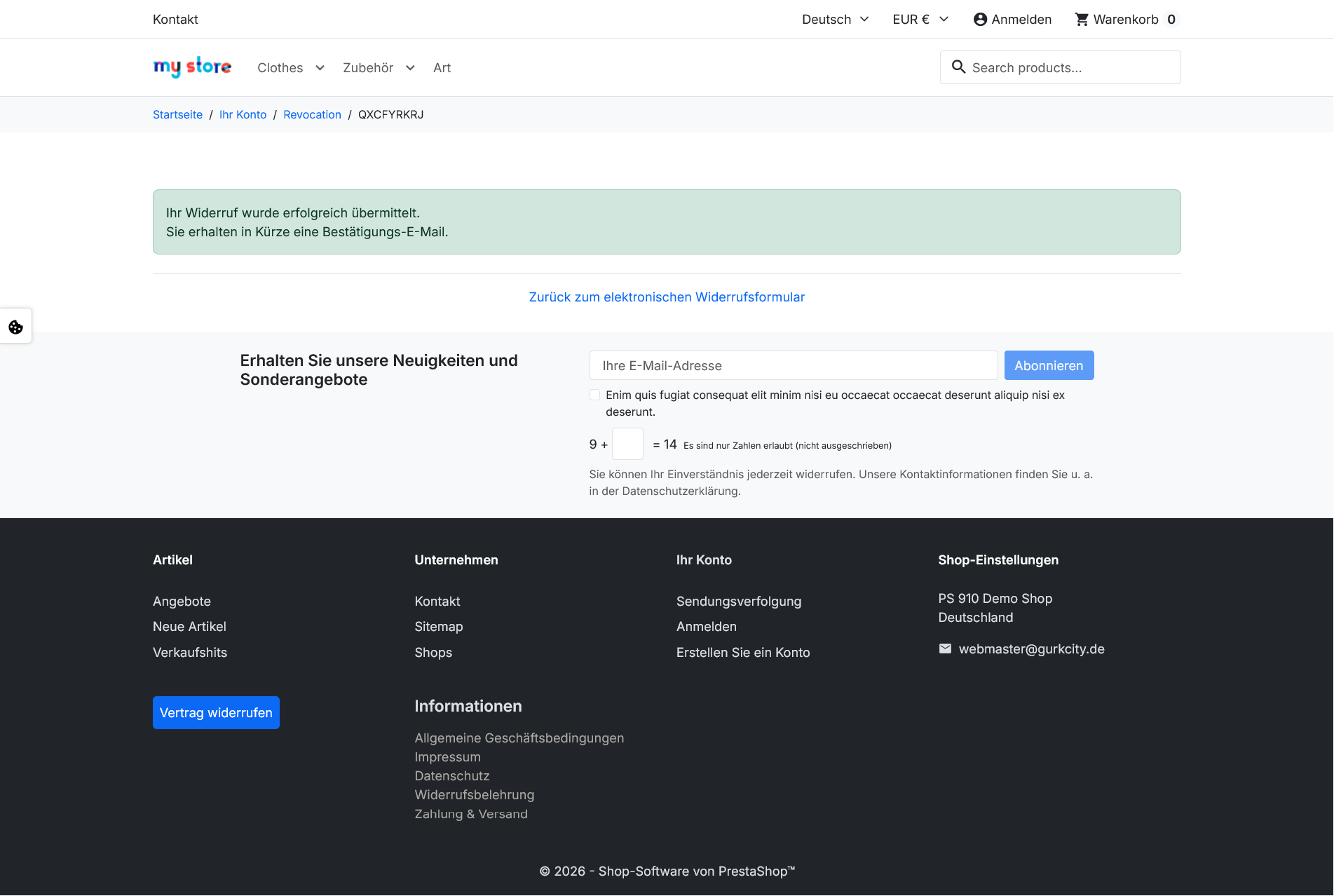The image size is (1334, 896).
Task: Expand the Zubehör menu chevron
Action: 410,68
